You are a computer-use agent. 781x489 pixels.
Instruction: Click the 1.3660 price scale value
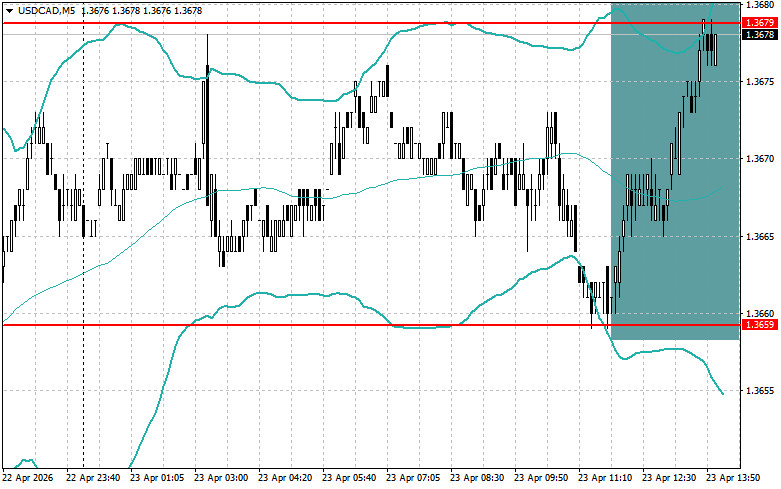pos(760,313)
